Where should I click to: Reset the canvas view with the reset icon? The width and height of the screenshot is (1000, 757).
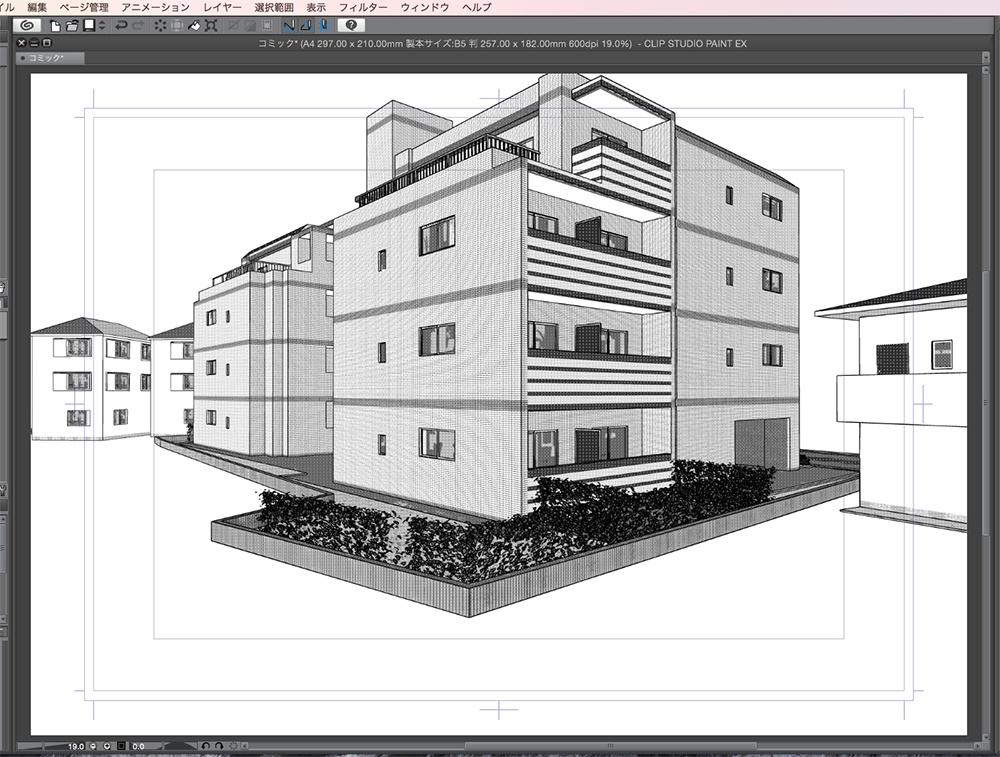(234, 747)
